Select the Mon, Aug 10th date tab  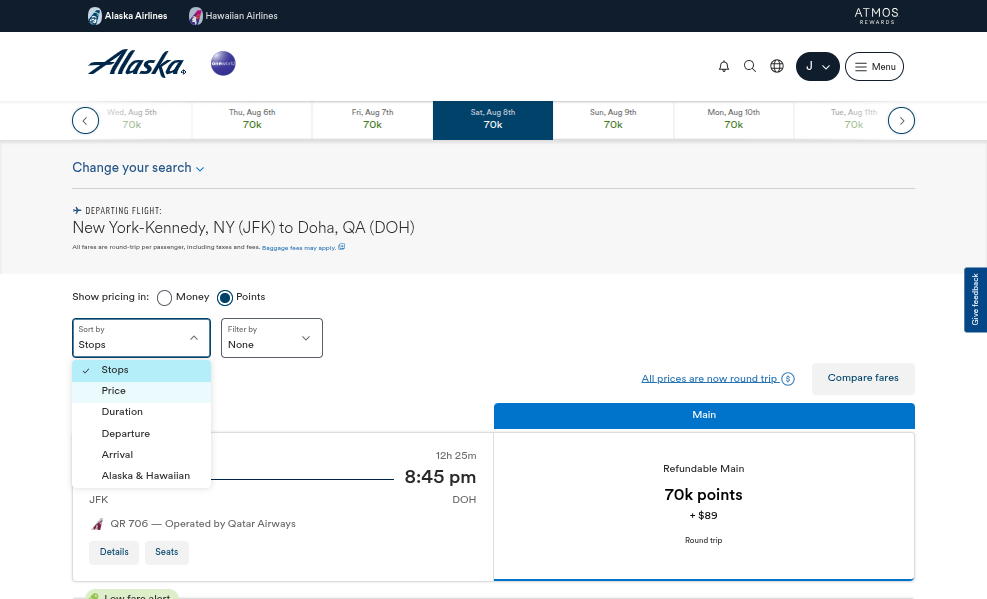point(733,120)
